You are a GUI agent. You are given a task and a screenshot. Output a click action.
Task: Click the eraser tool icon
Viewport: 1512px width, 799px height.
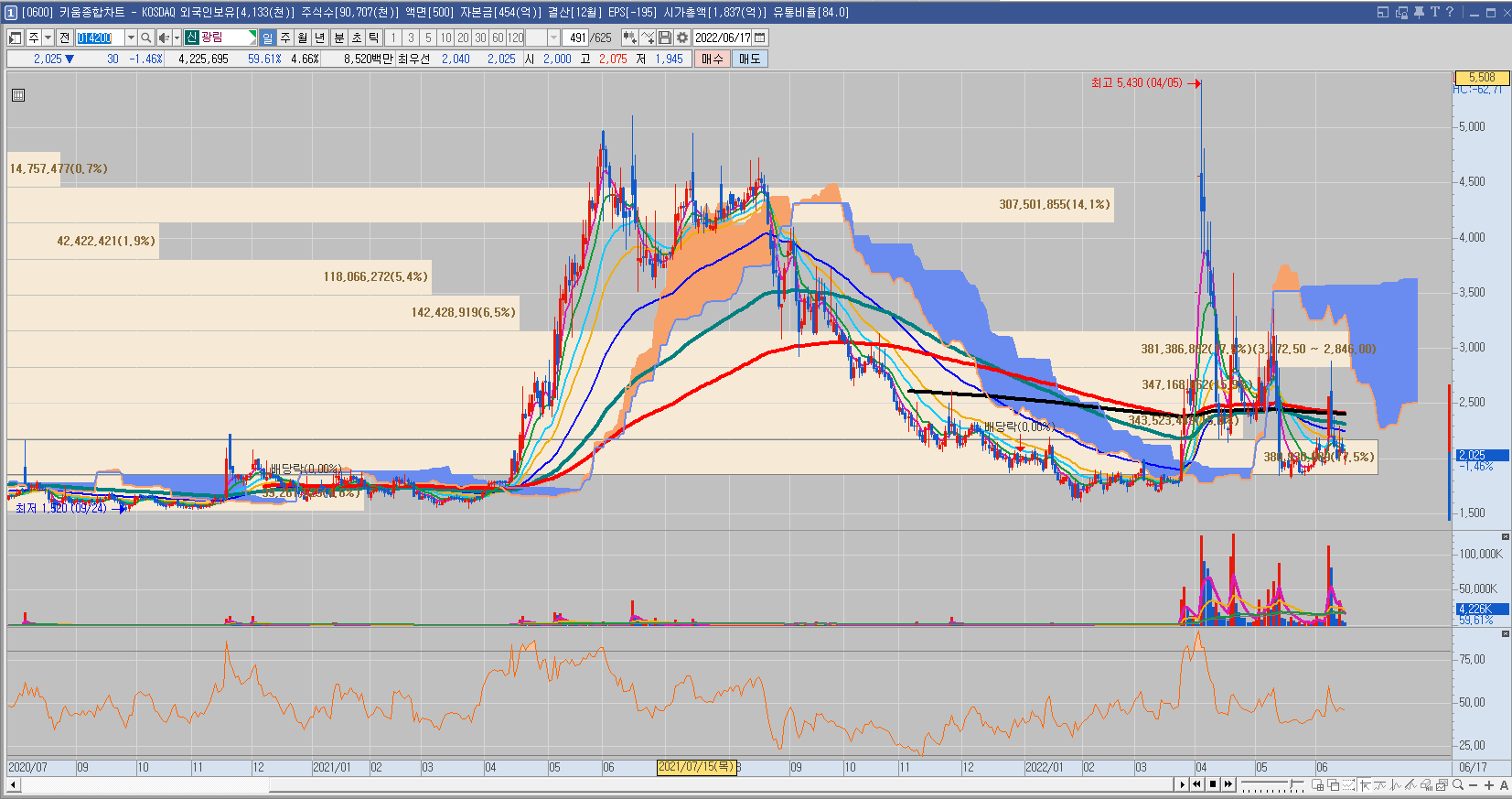click(x=1427, y=785)
